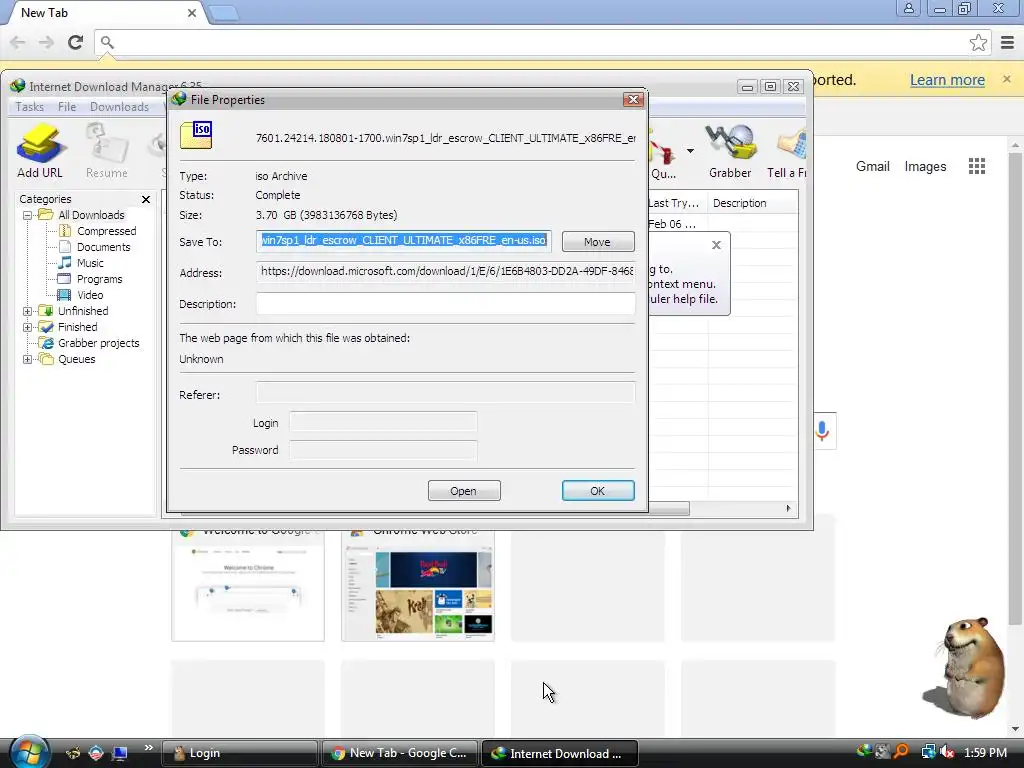1024x768 pixels.
Task: Switch to Google Chrome taskbar item
Action: click(399, 753)
